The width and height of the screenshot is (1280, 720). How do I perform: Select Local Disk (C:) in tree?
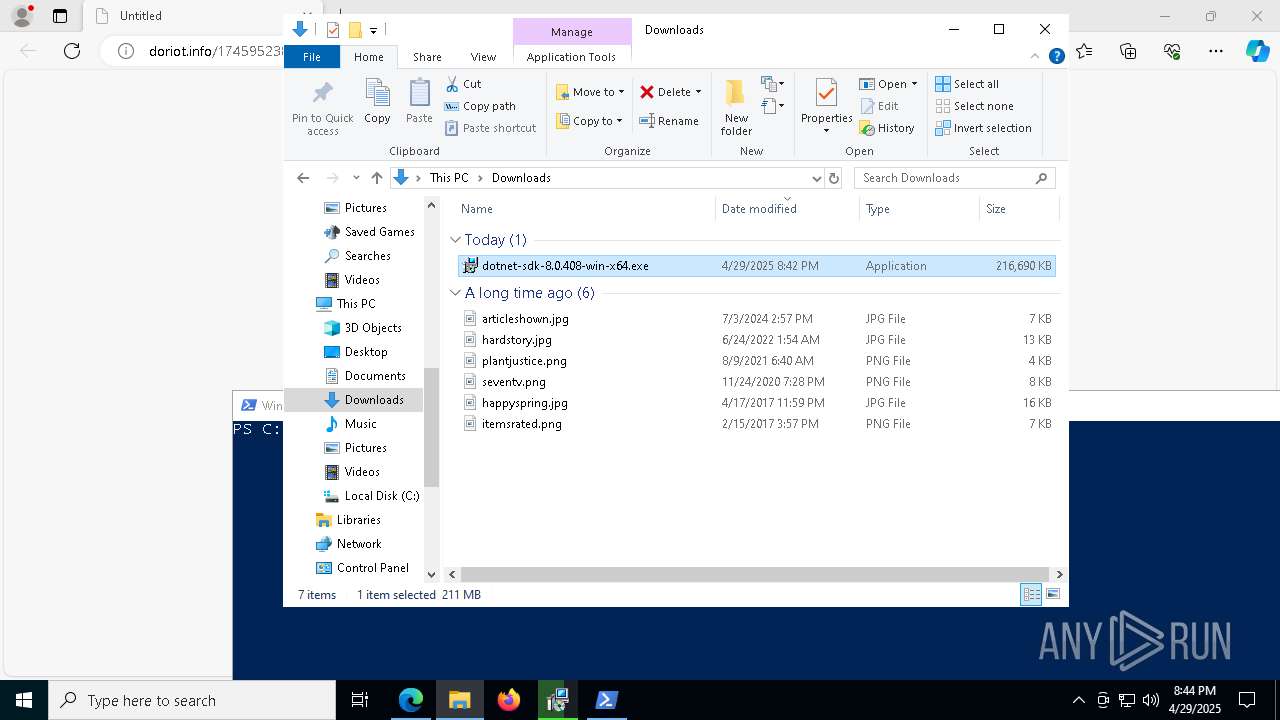coord(382,496)
